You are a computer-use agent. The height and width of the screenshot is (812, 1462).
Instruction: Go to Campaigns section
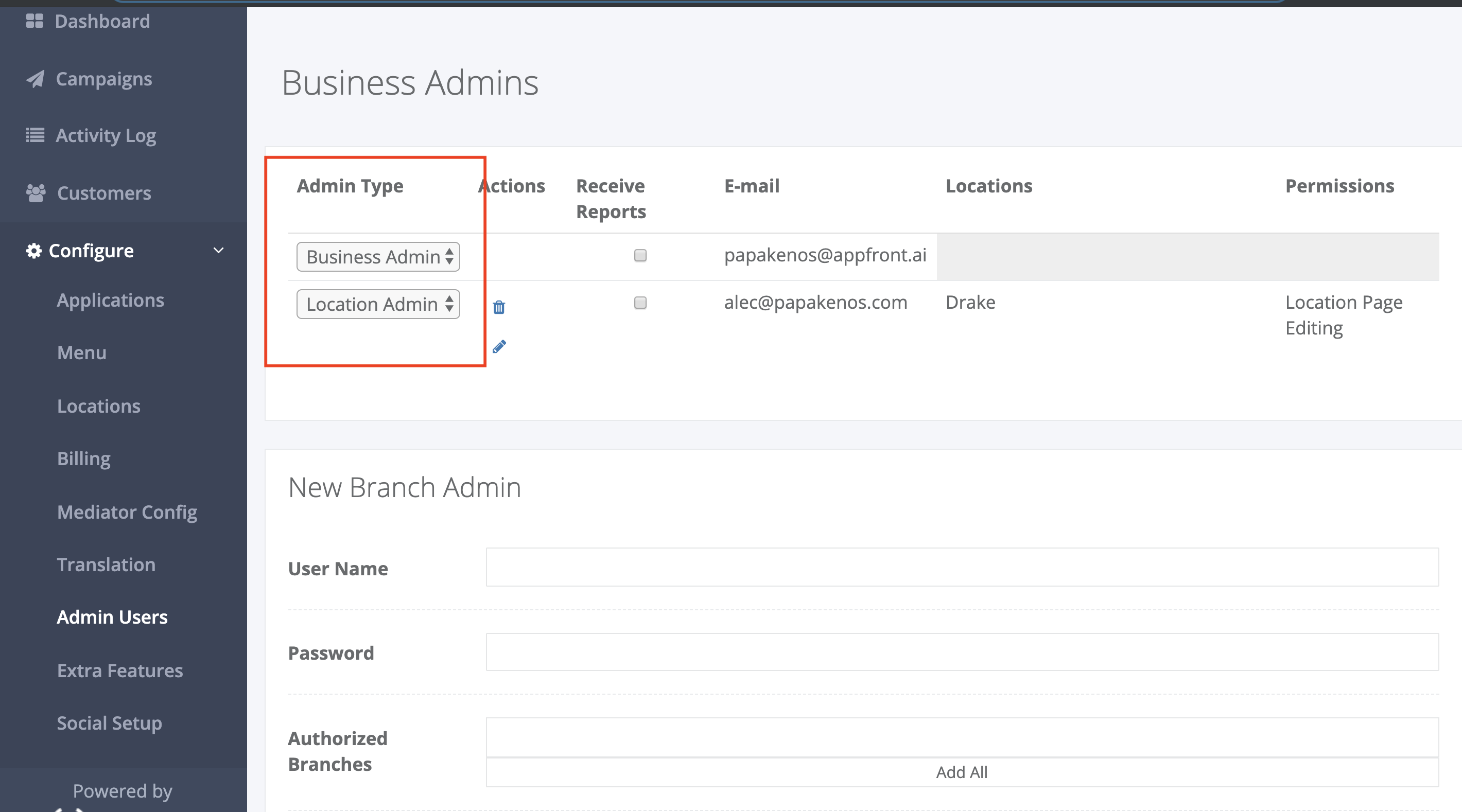click(x=104, y=79)
